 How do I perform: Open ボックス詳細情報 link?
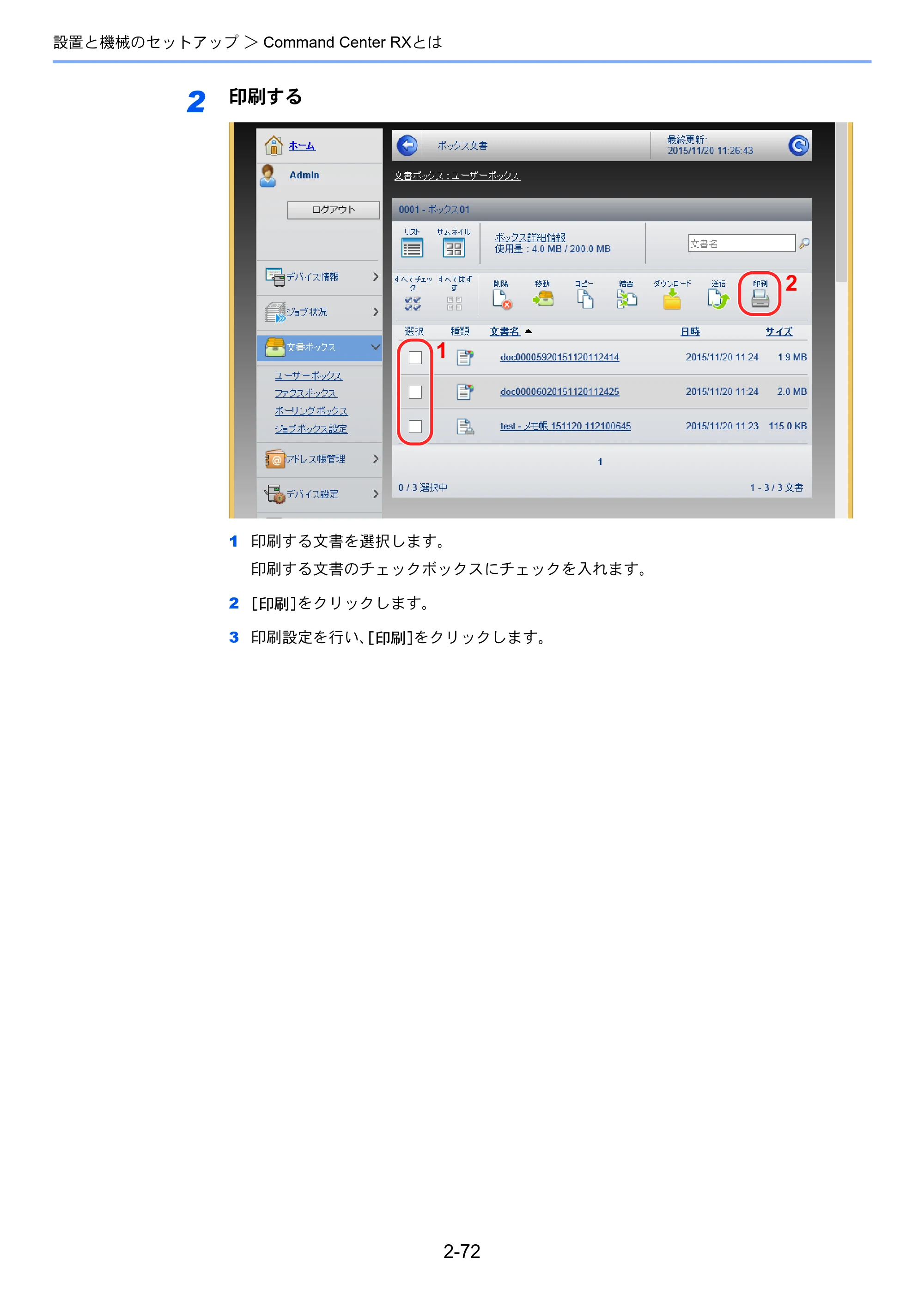coord(530,237)
